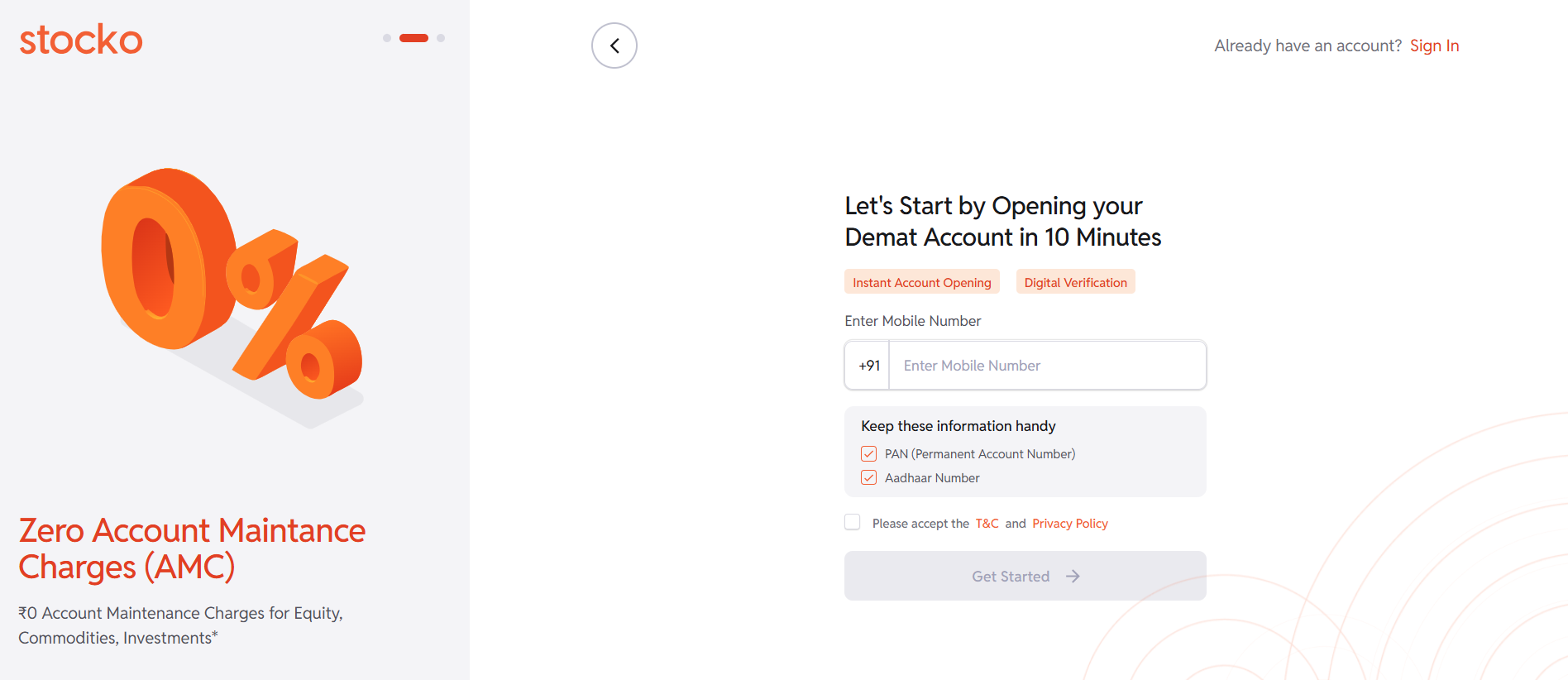1568x680 pixels.
Task: Toggle the Aadhaar Number checkbox
Action: click(x=868, y=478)
